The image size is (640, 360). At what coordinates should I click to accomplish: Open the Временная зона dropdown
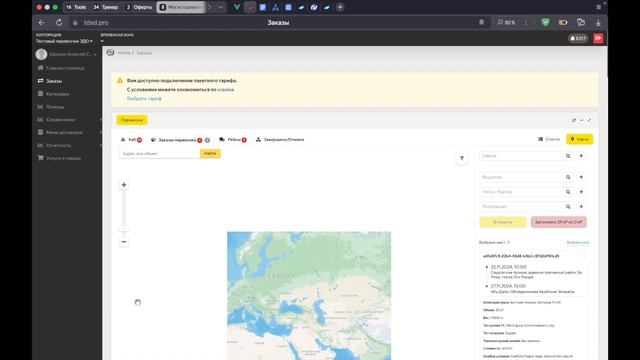click(102, 41)
